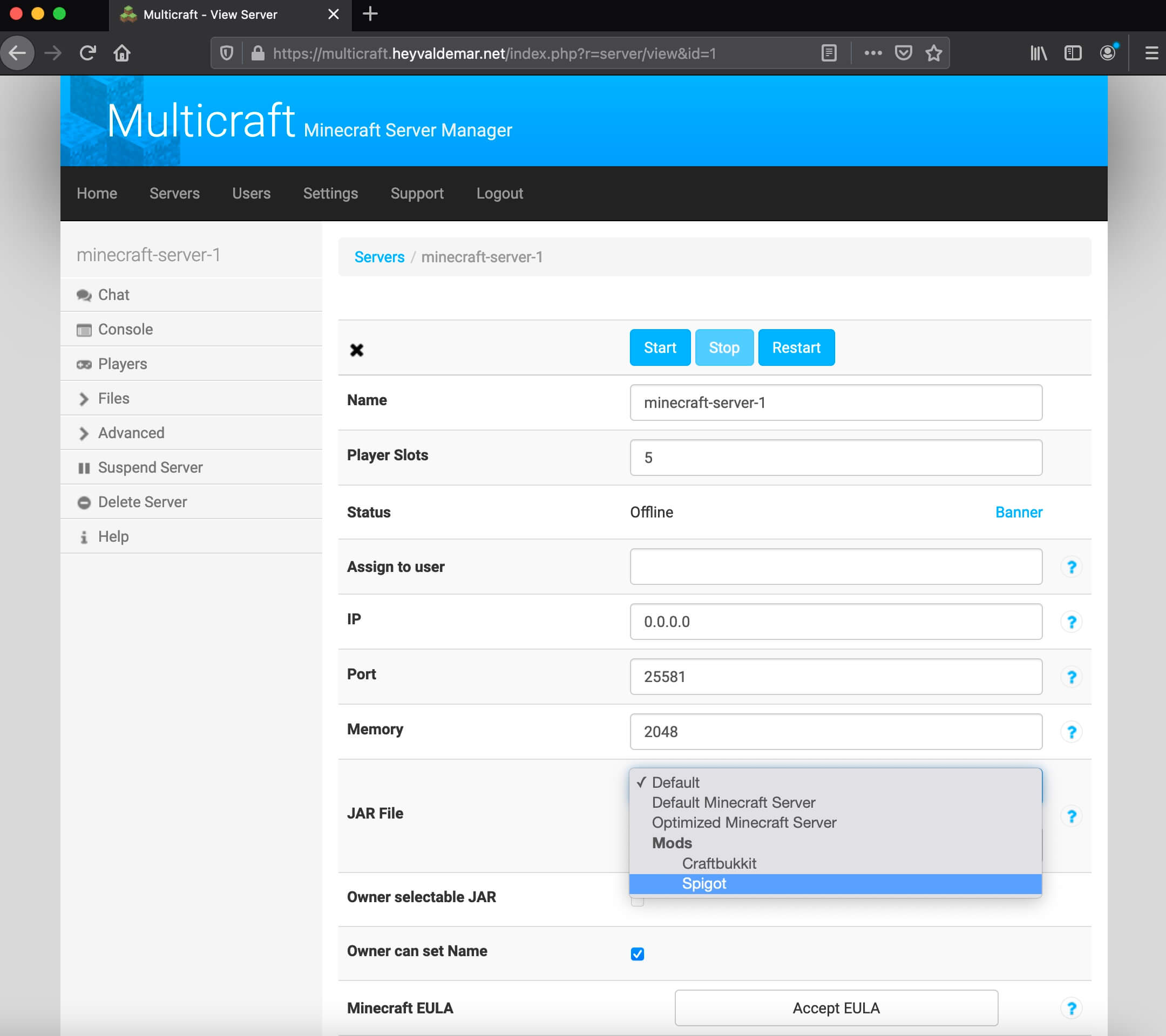Click the Stop server button

724,348
